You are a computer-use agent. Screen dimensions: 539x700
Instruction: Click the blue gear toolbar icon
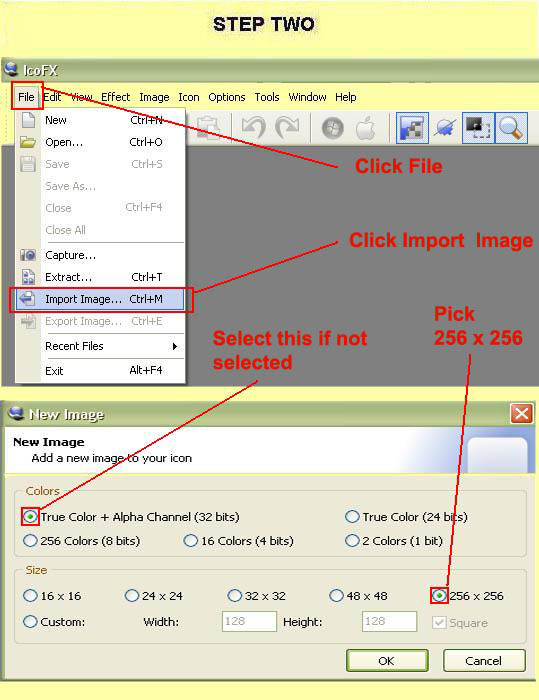click(x=445, y=128)
